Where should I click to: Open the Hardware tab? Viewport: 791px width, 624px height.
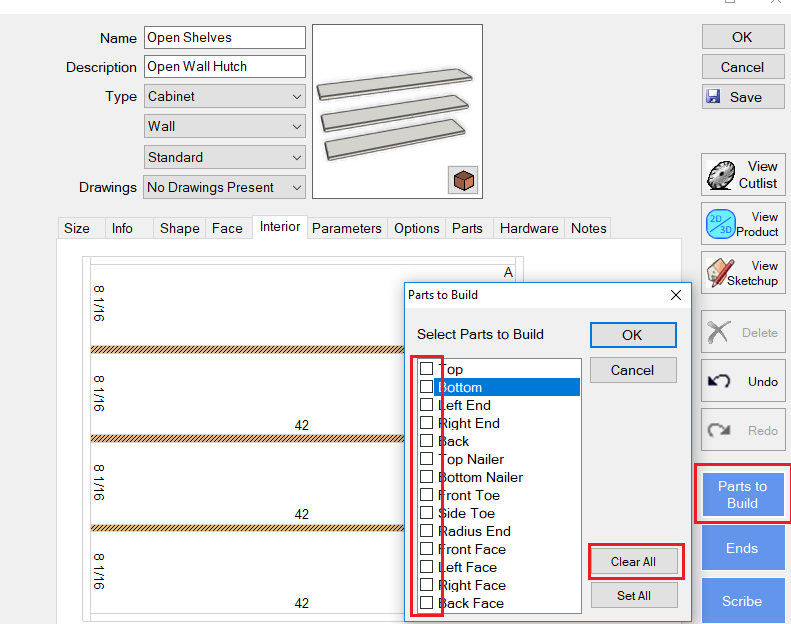(x=528, y=228)
